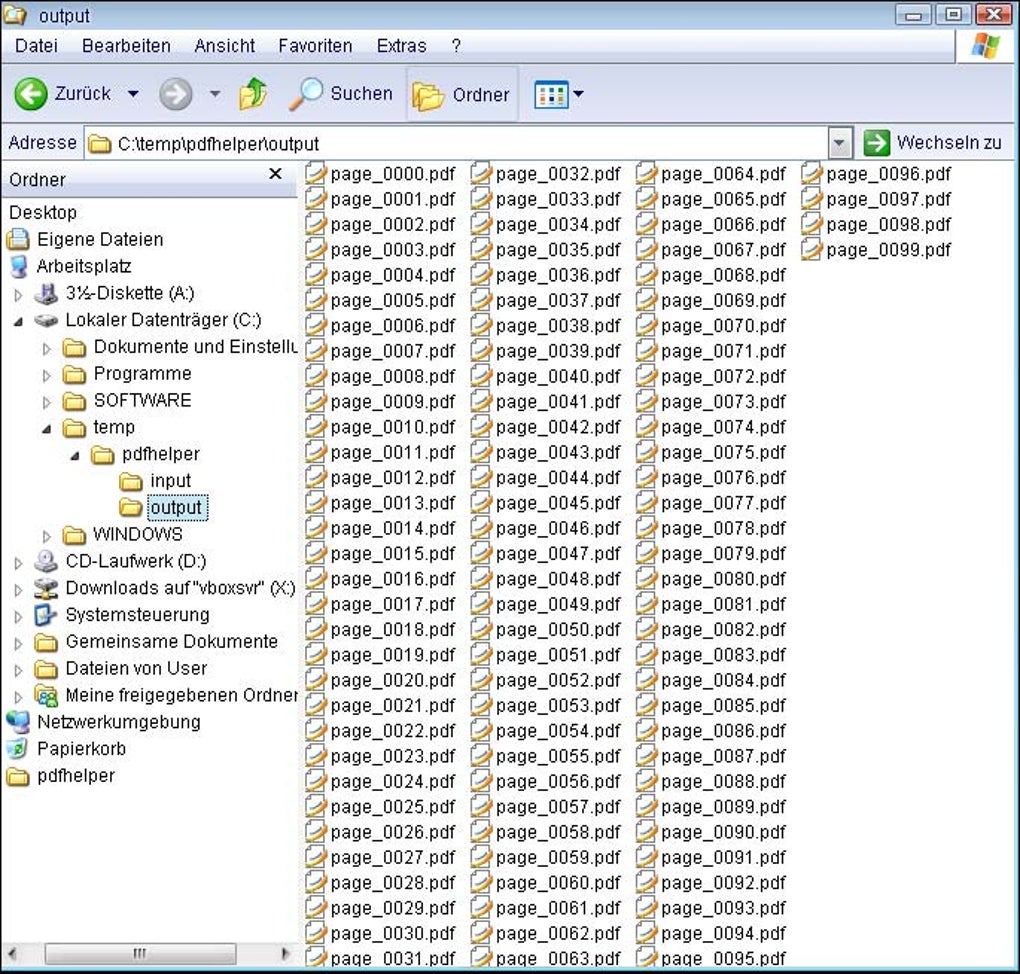The width and height of the screenshot is (1020, 974).
Task: Open the Extras menu
Action: coord(401,45)
